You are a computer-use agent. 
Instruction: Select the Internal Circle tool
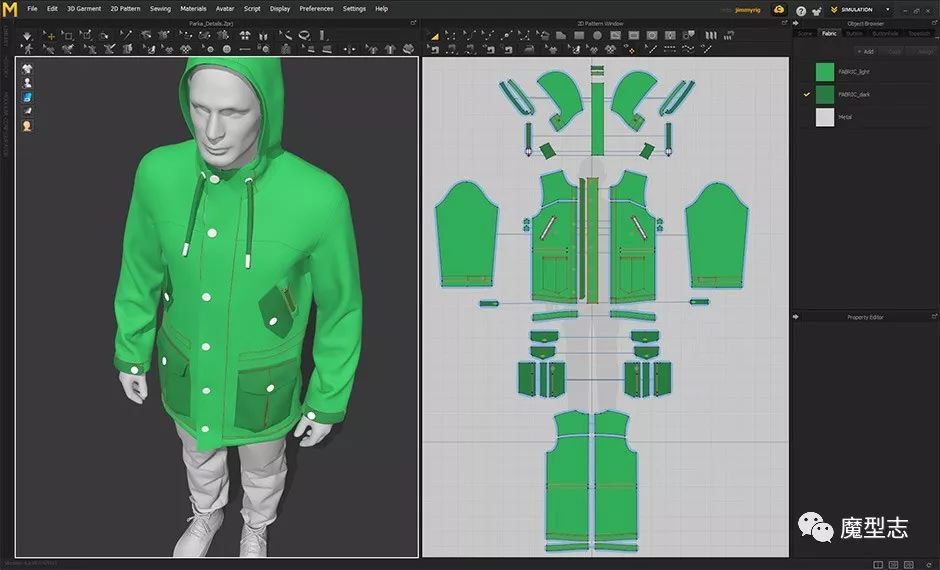pyautogui.click(x=652, y=36)
